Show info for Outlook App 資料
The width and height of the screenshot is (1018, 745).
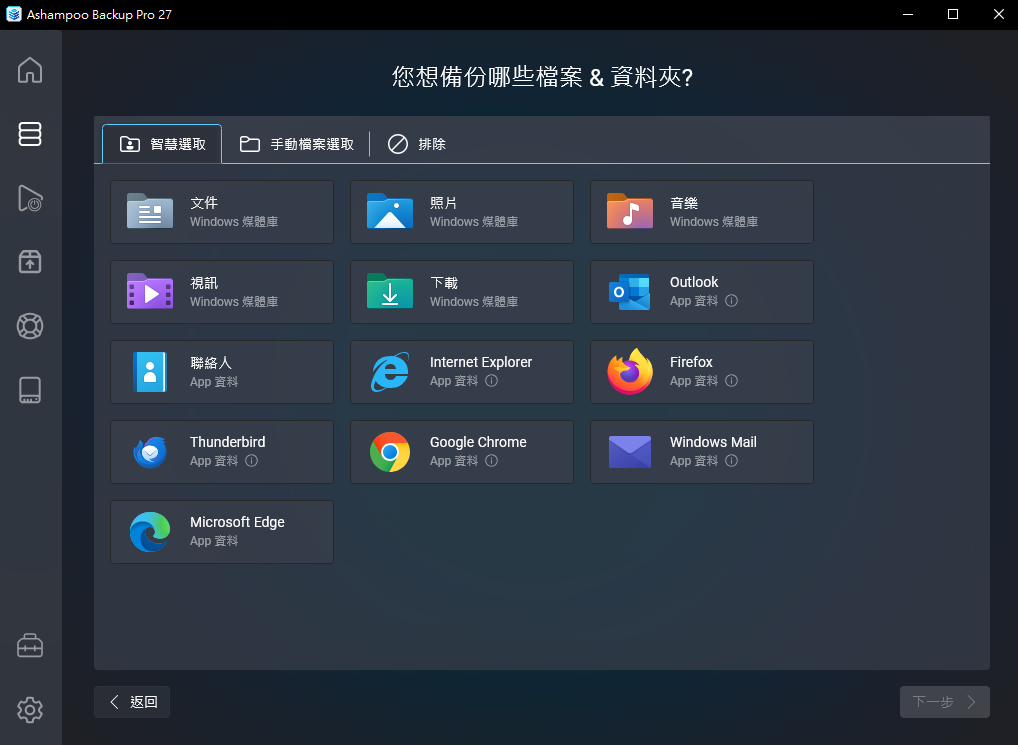tap(731, 300)
